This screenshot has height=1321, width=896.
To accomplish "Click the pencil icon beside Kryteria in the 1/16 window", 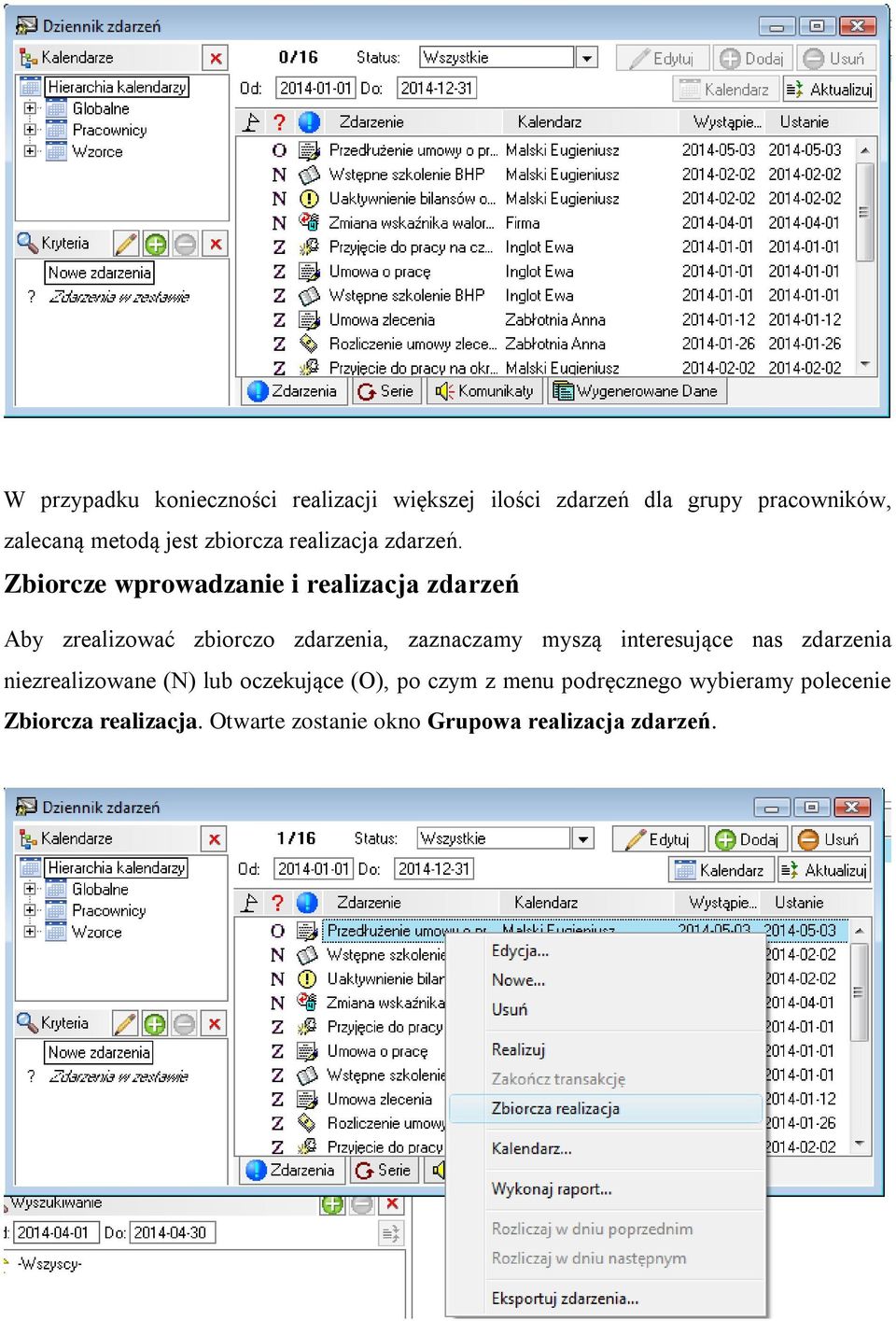I will click(x=125, y=1024).
